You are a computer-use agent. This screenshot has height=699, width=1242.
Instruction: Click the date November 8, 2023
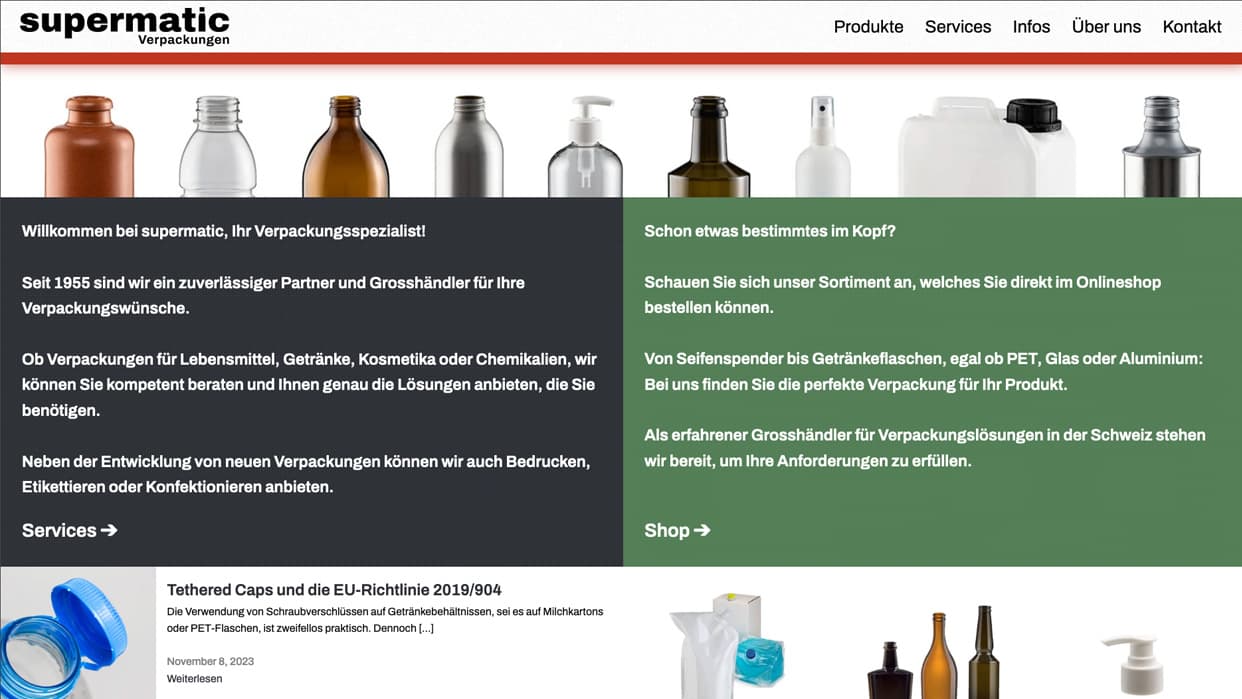pos(210,661)
